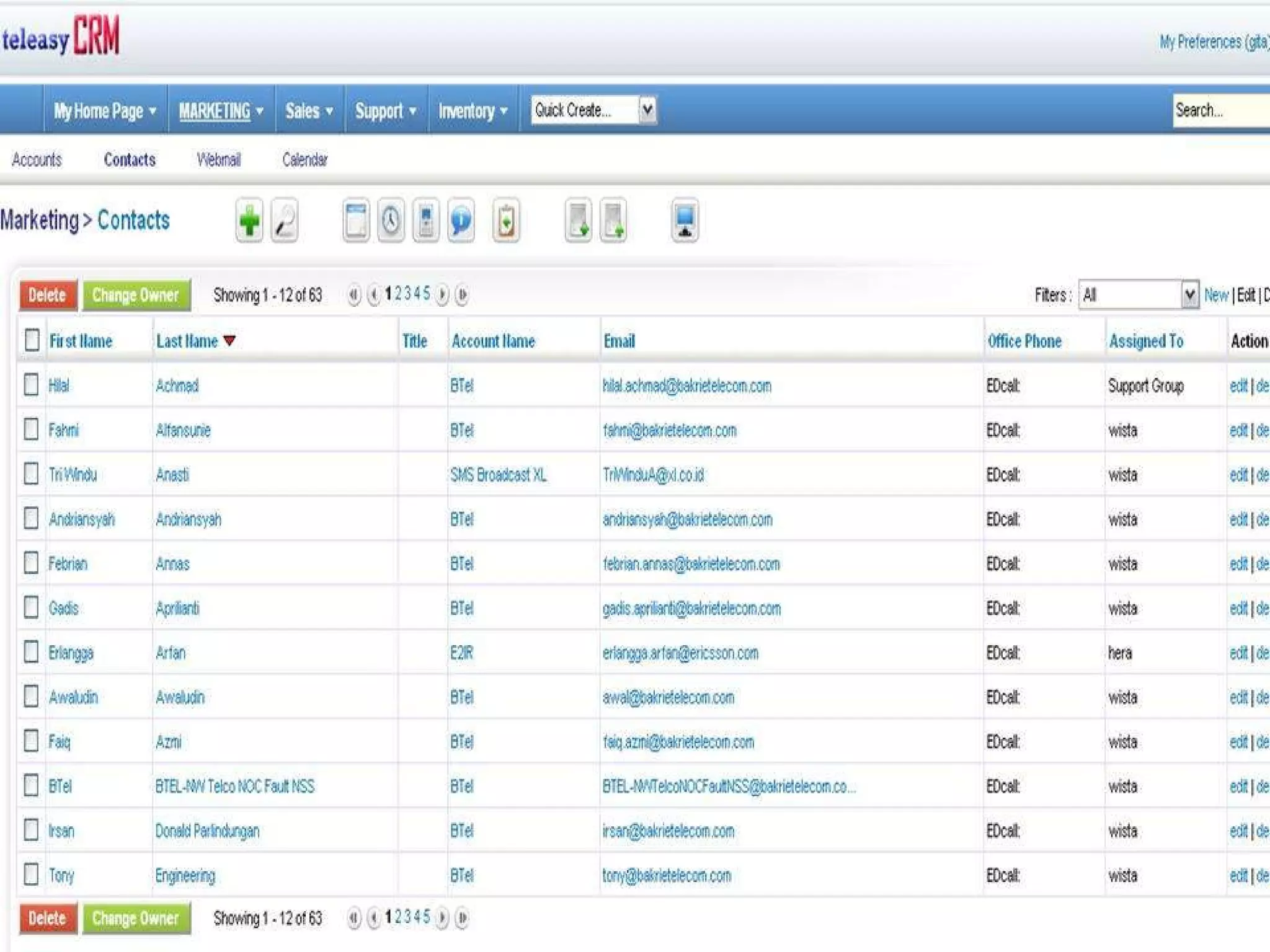This screenshot has width=1270, height=952.
Task: Select the checkbox beside Erlangga Arfan
Action: [31, 652]
